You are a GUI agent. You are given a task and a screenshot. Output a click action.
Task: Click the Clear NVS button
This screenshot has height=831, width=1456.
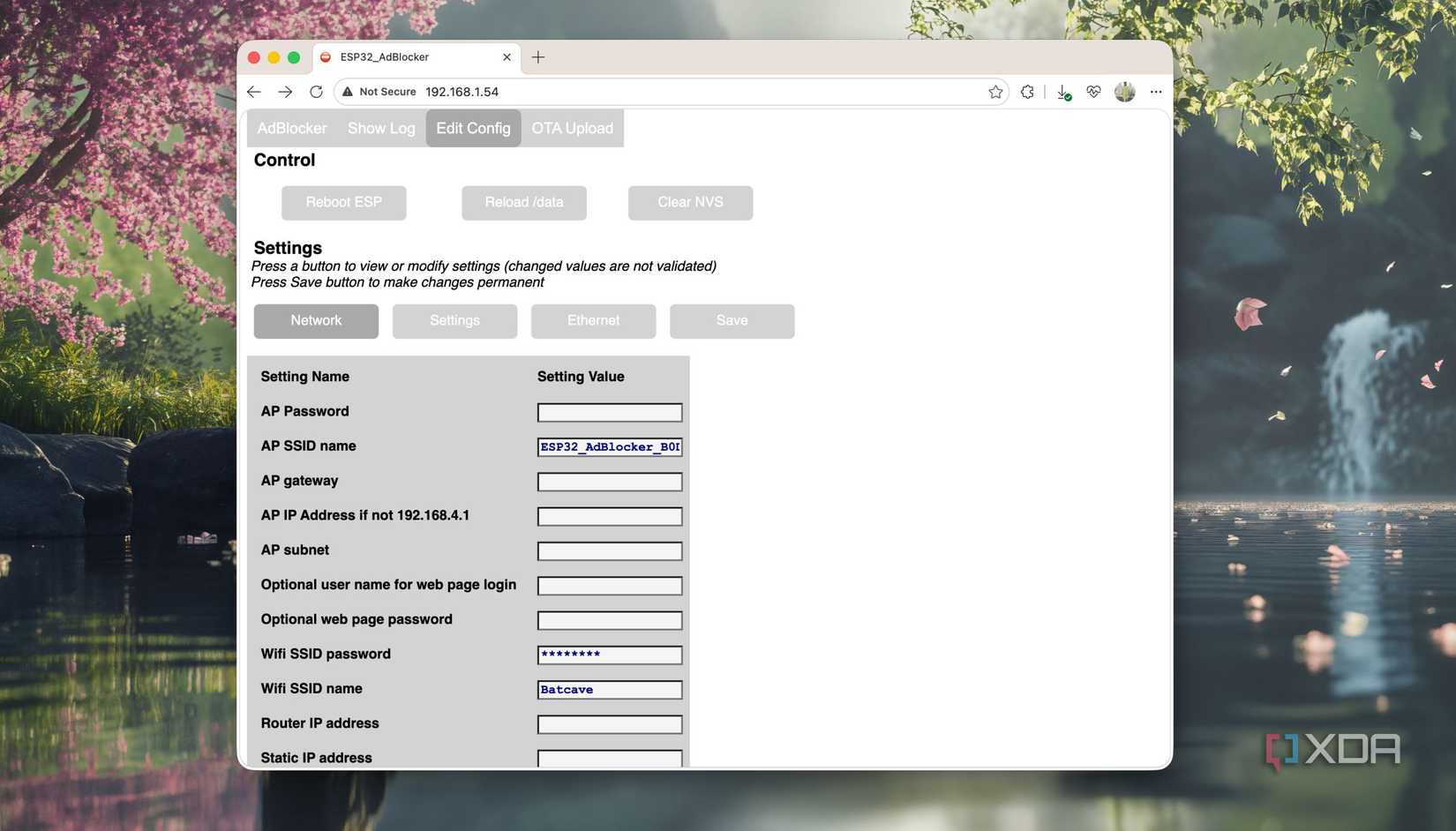click(x=690, y=202)
